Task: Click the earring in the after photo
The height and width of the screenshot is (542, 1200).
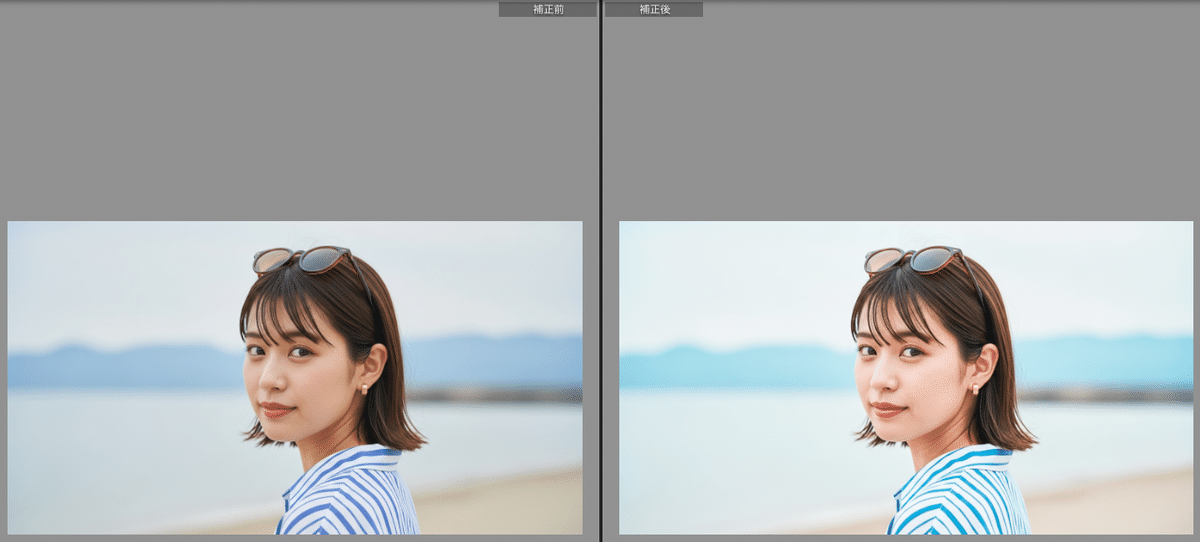Action: point(976,387)
